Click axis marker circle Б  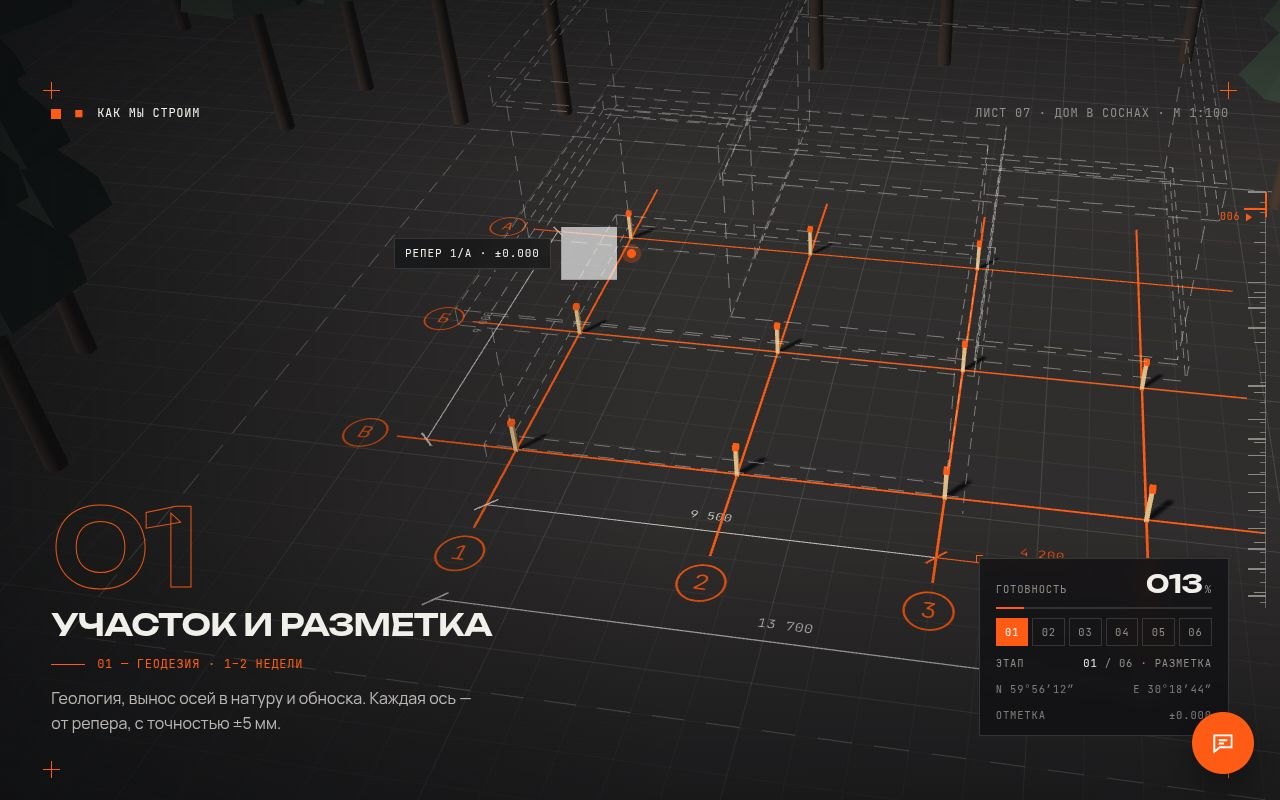click(443, 319)
